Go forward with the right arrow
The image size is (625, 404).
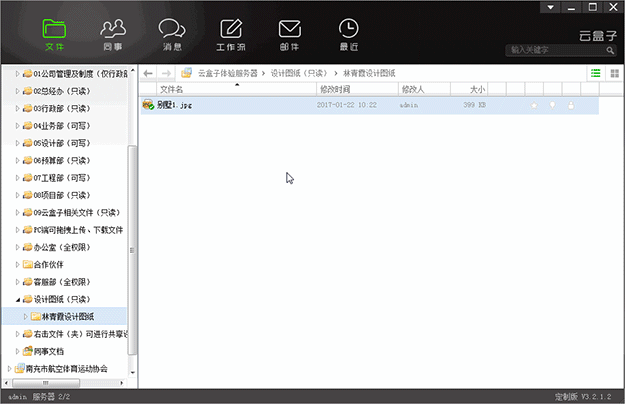click(166, 73)
